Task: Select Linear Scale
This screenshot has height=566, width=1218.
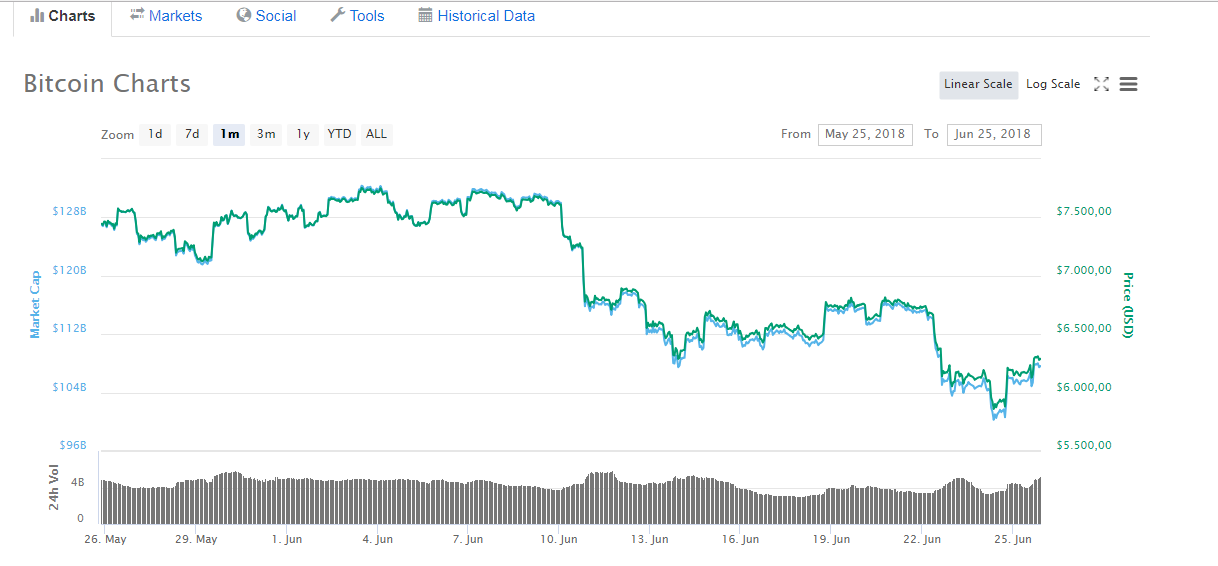Action: click(x=978, y=84)
